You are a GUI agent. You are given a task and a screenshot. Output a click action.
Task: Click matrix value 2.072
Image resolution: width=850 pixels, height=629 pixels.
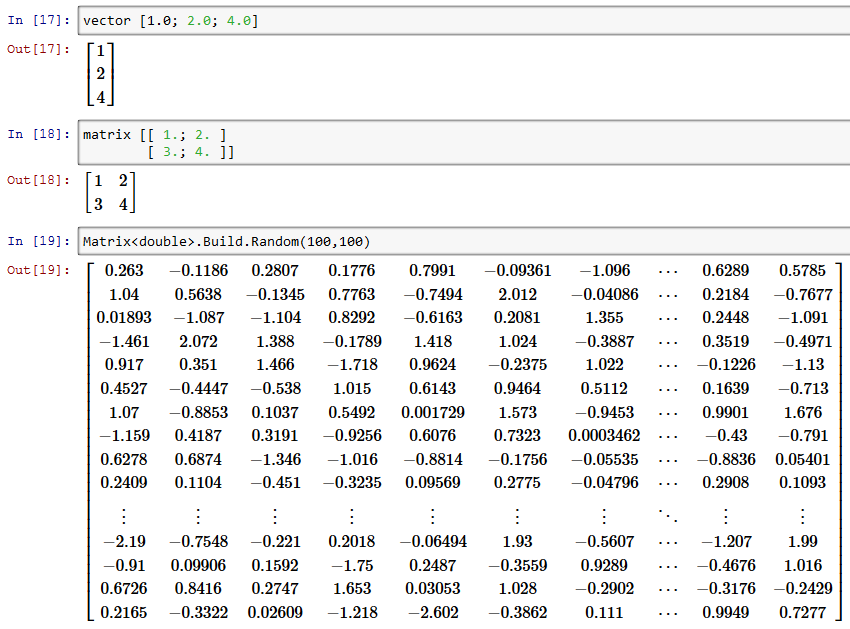pyautogui.click(x=198, y=342)
